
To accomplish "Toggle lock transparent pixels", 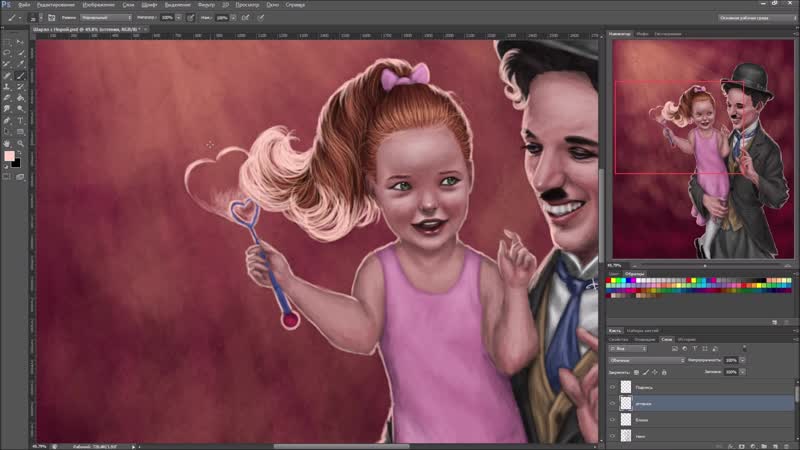I will tap(636, 372).
